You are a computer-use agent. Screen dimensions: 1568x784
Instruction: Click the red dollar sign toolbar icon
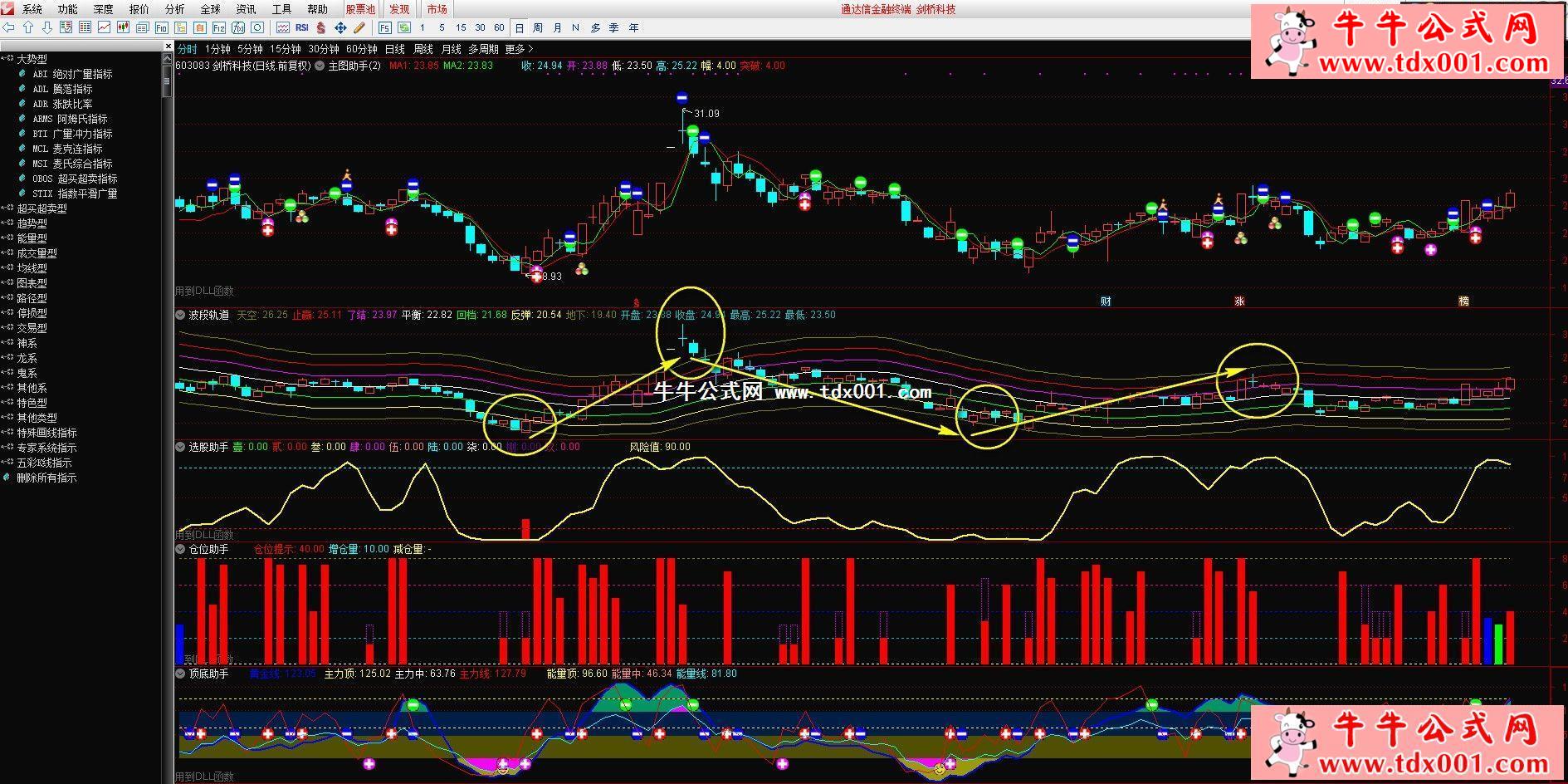321,27
